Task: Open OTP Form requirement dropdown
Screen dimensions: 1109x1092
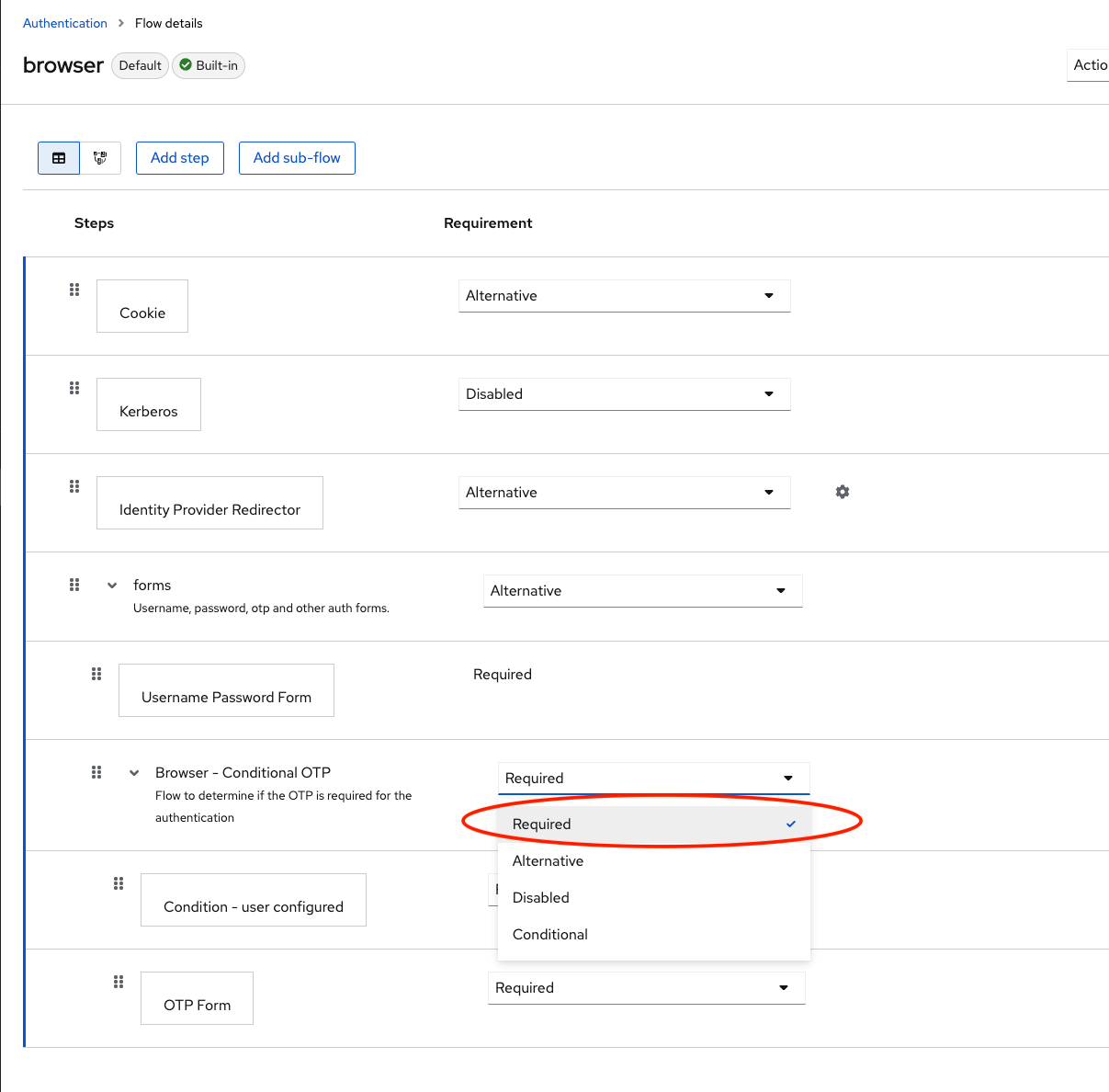Action: tap(646, 988)
